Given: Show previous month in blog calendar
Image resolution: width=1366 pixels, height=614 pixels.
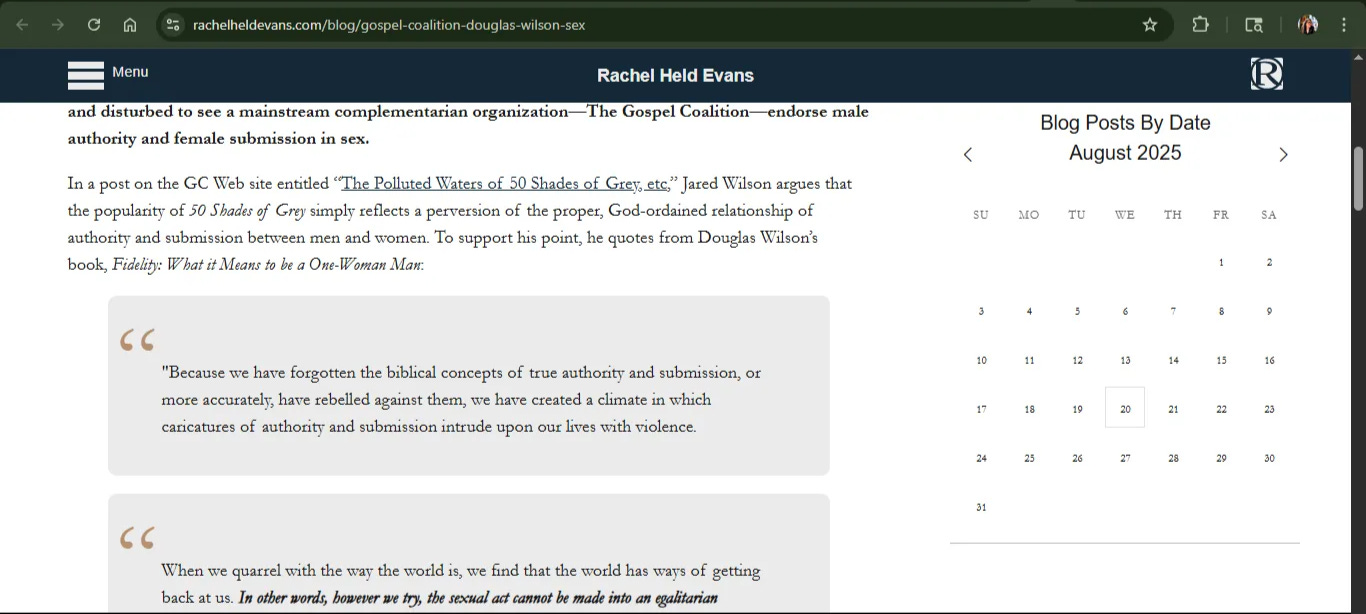Looking at the screenshot, I should [x=967, y=154].
